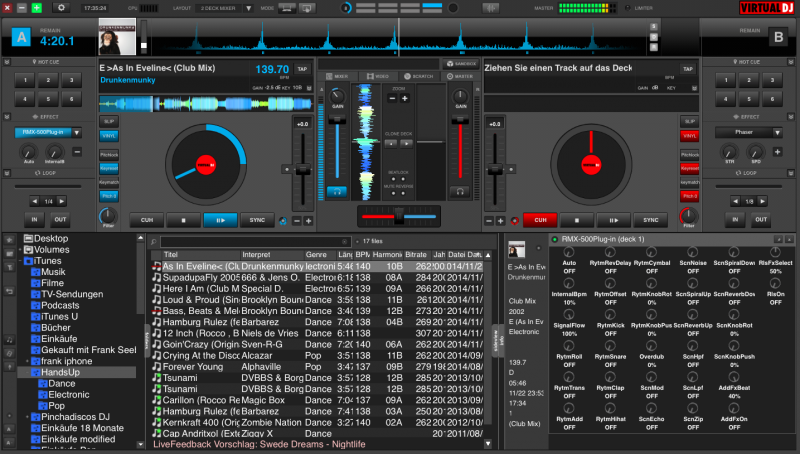
Task: Switch to the VIDEO tab
Action: pos(378,77)
